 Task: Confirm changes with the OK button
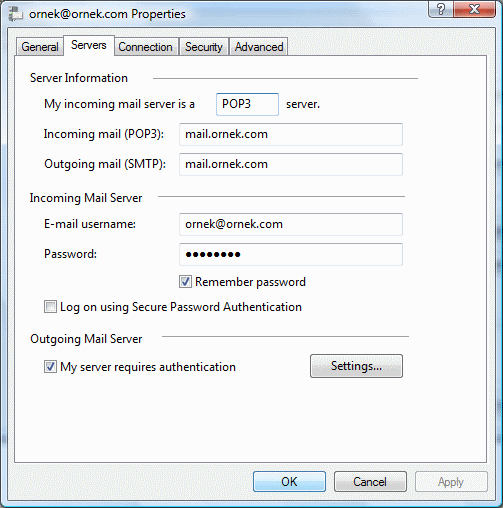[289, 482]
